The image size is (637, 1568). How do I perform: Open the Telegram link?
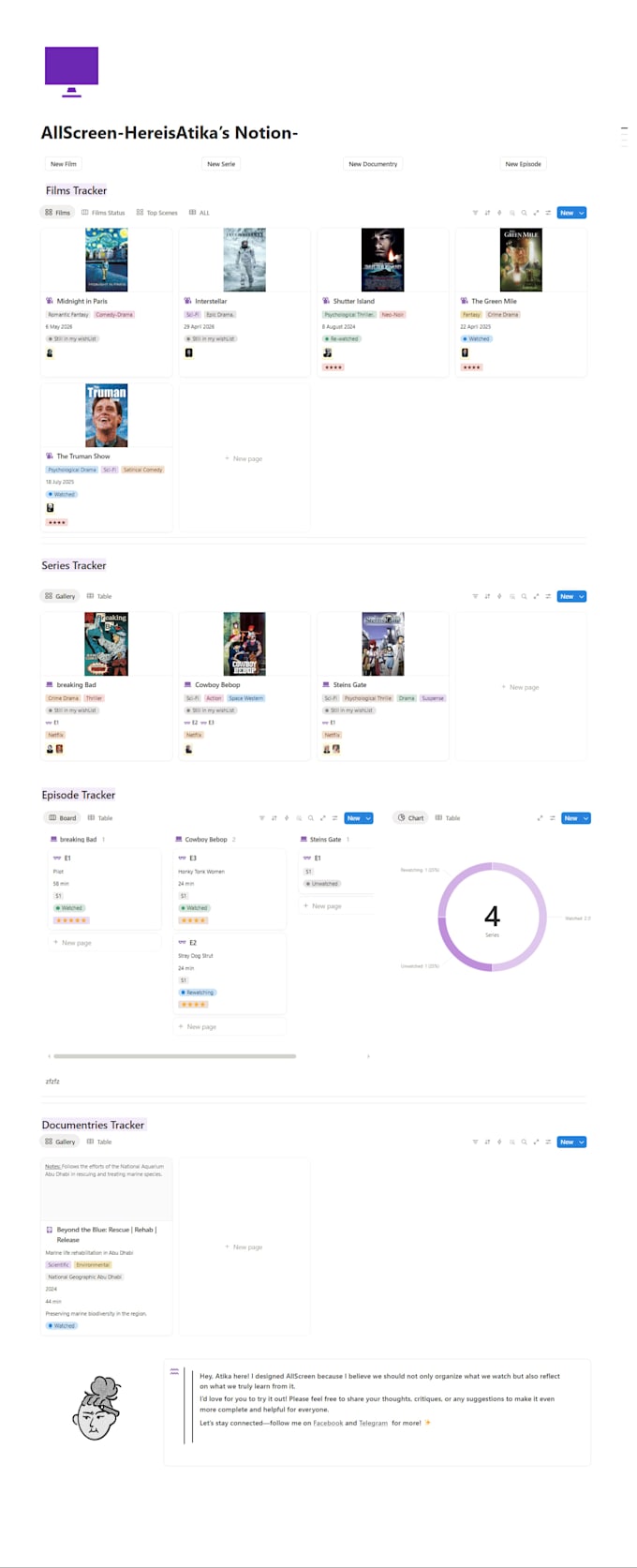[373, 1423]
